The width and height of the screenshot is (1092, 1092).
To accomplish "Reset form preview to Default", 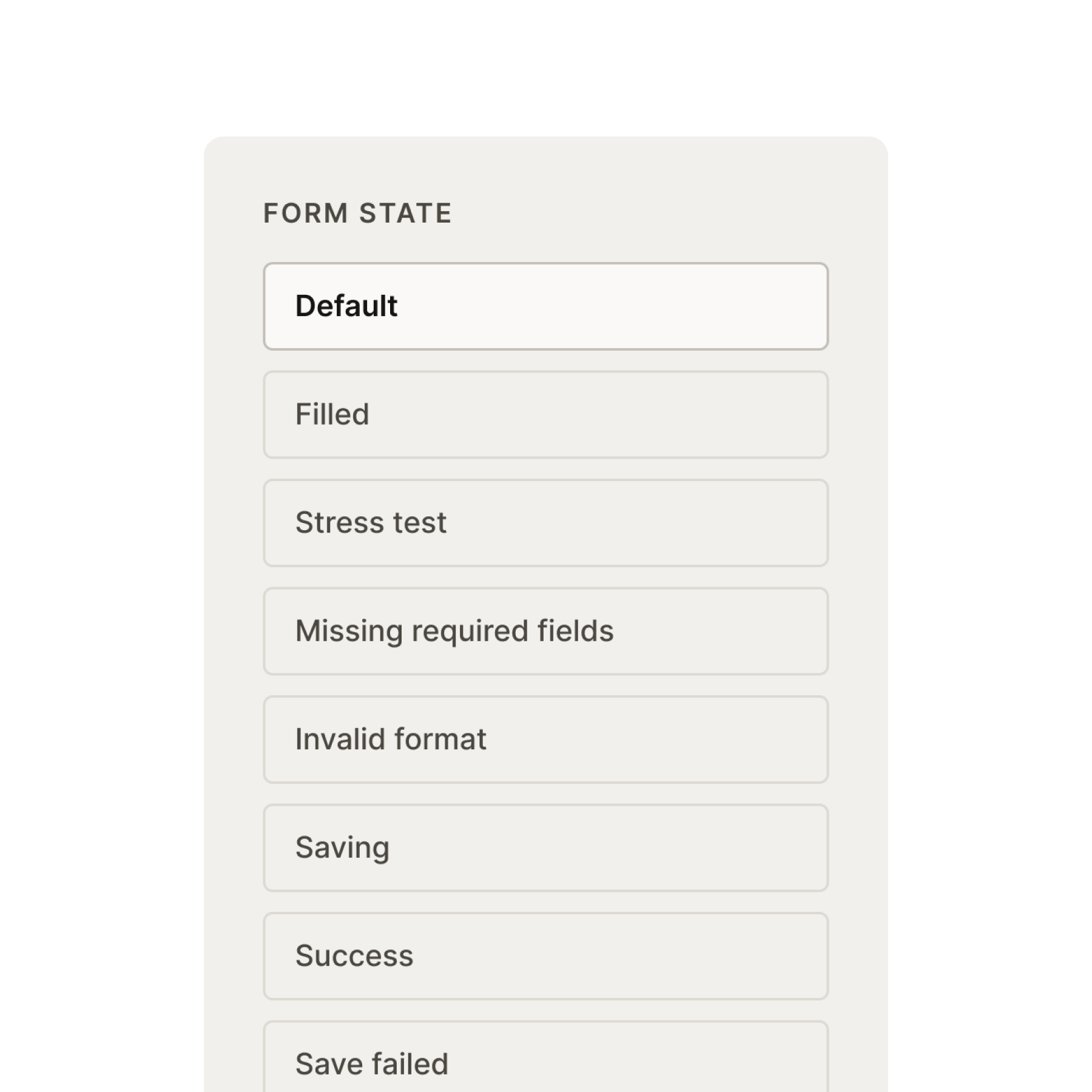I will pyautogui.click(x=545, y=306).
